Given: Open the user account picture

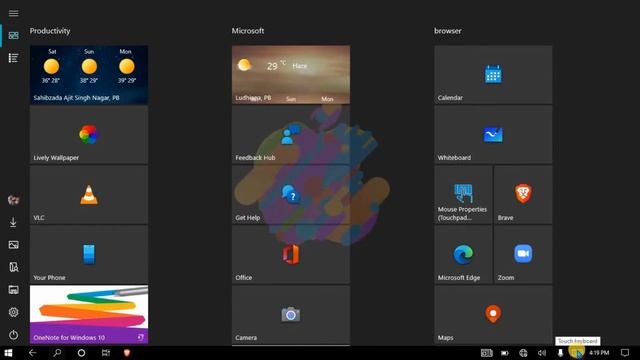Looking at the screenshot, I should 13,200.
